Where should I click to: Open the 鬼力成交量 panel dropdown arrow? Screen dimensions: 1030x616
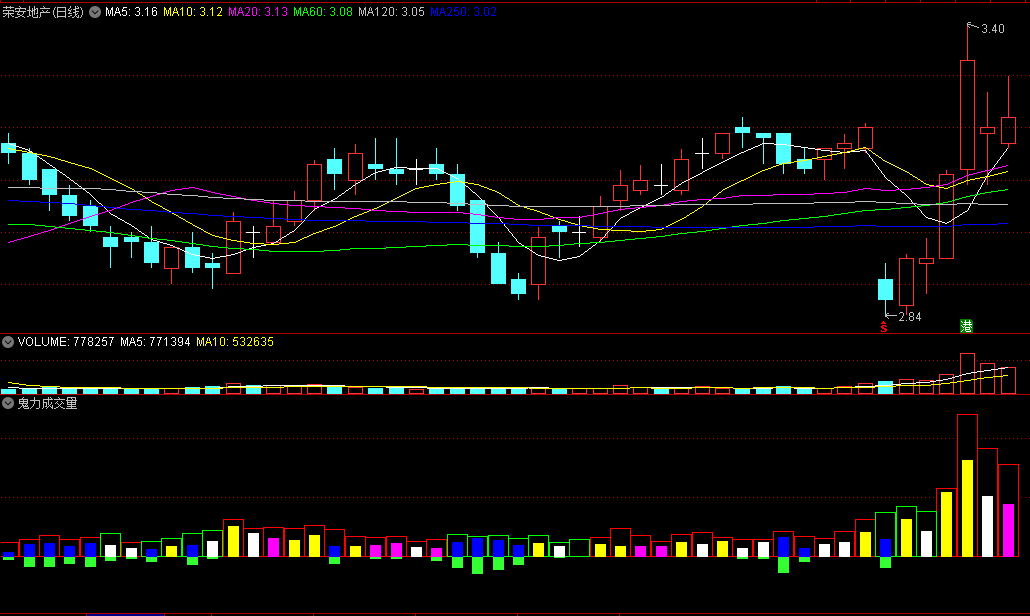click(x=8, y=403)
